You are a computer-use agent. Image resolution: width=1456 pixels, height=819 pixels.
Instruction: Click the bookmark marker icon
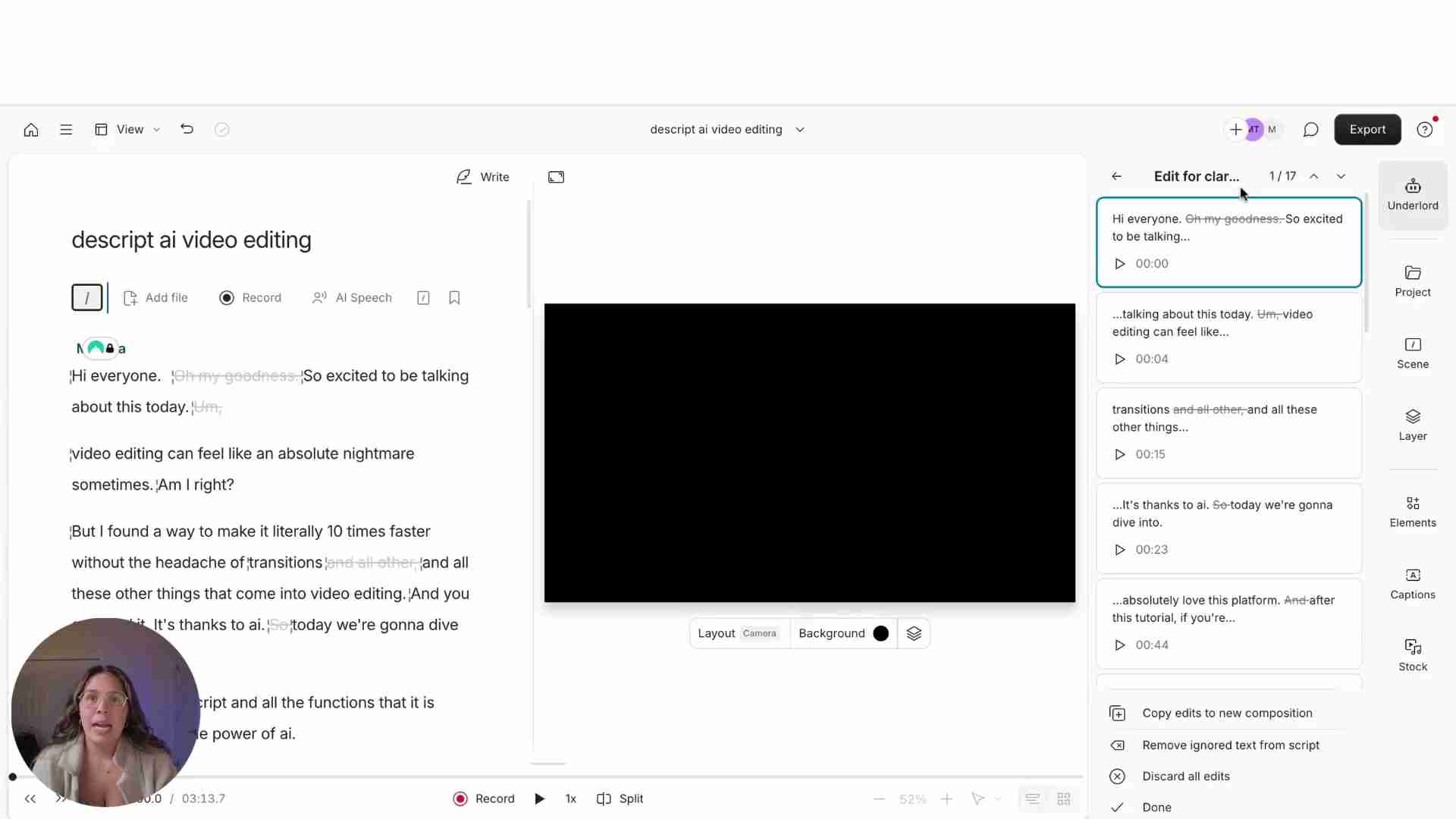click(x=454, y=298)
